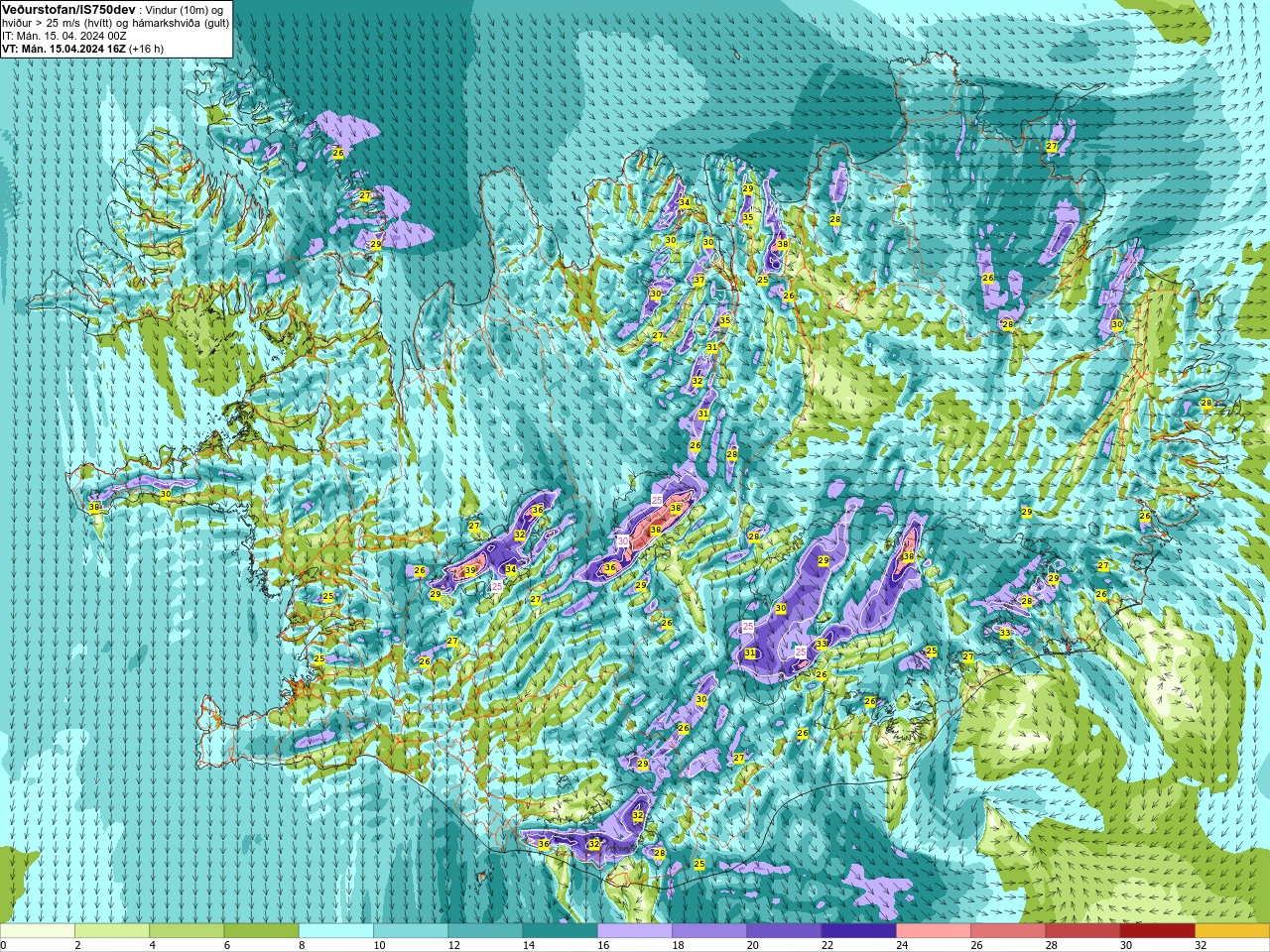The image size is (1270, 952).
Task: Click the 6–8 m/s olive green legend swatch
Action: click(x=261, y=931)
